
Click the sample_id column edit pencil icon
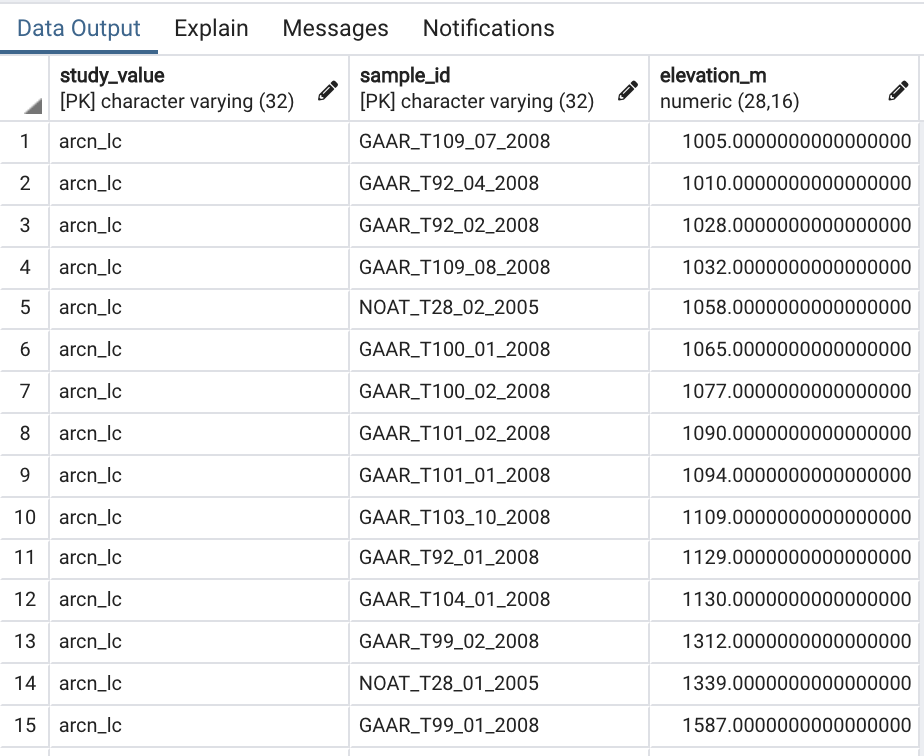(628, 91)
